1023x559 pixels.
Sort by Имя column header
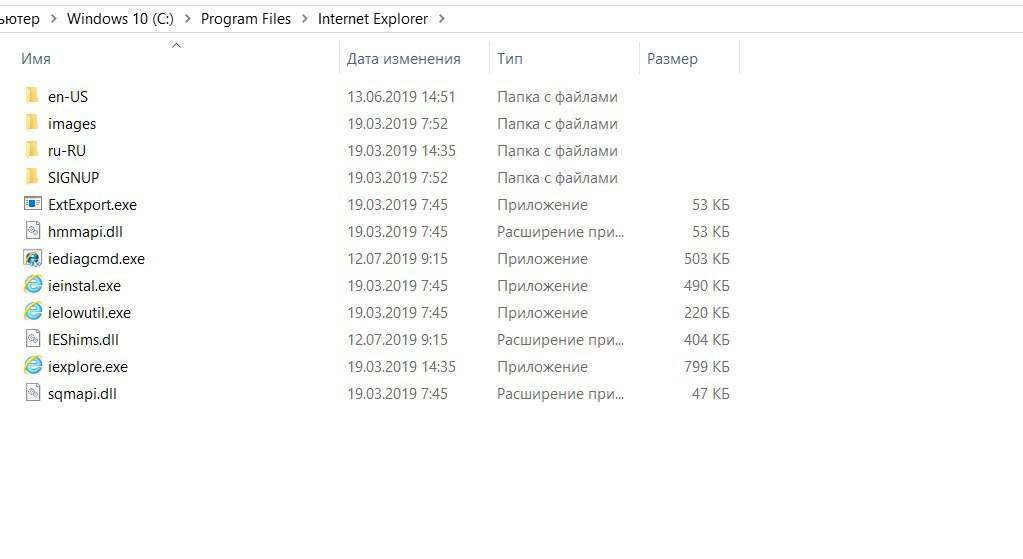[x=36, y=59]
